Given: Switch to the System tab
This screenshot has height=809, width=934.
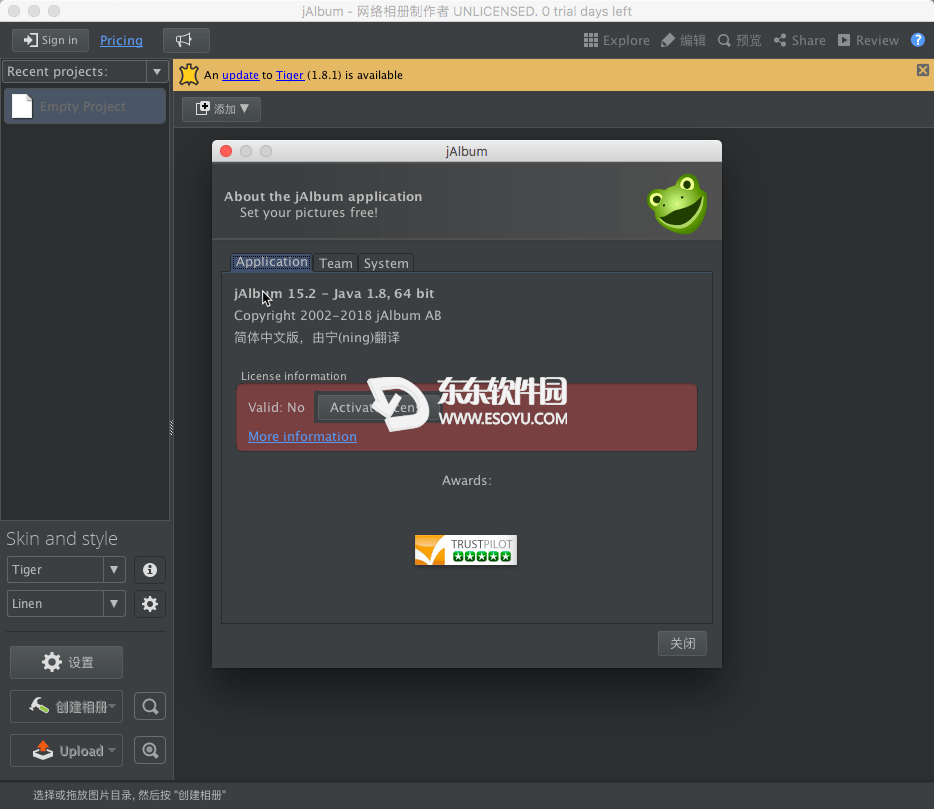Looking at the screenshot, I should [386, 263].
